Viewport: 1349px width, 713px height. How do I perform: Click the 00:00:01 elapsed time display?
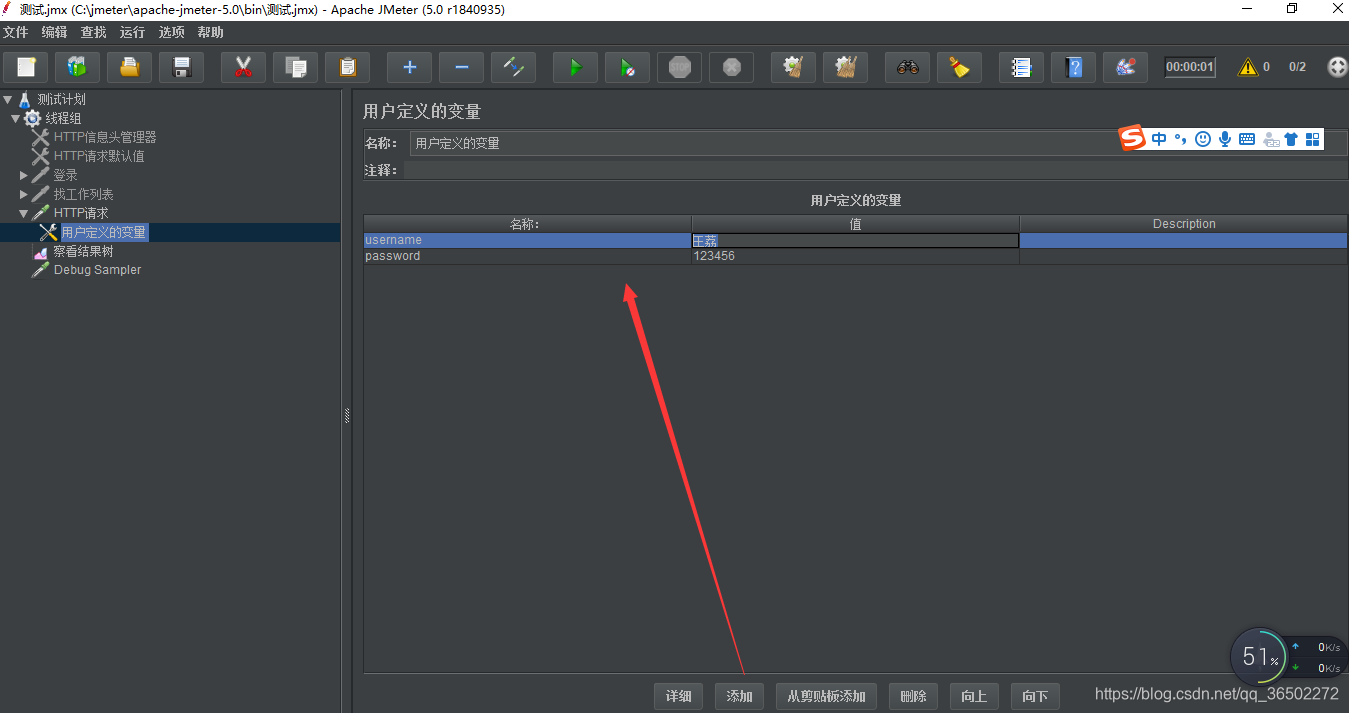[1190, 67]
